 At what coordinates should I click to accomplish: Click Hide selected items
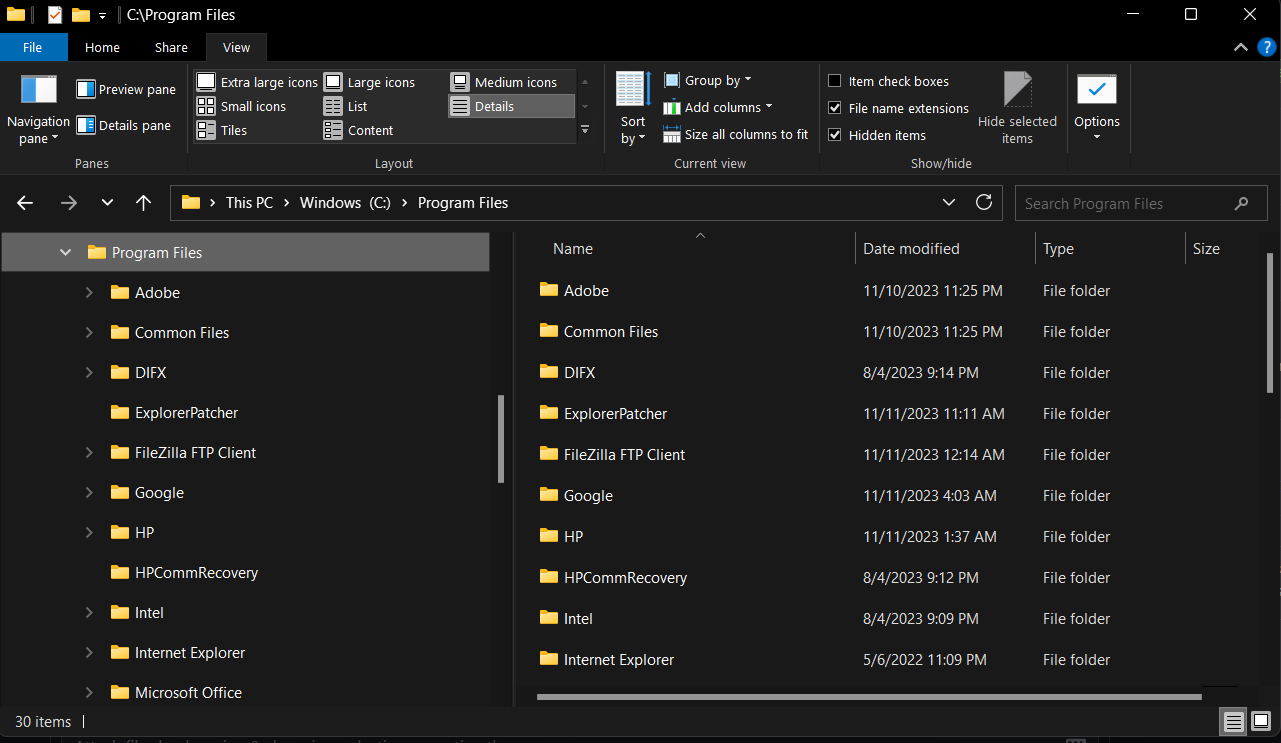coord(1017,107)
